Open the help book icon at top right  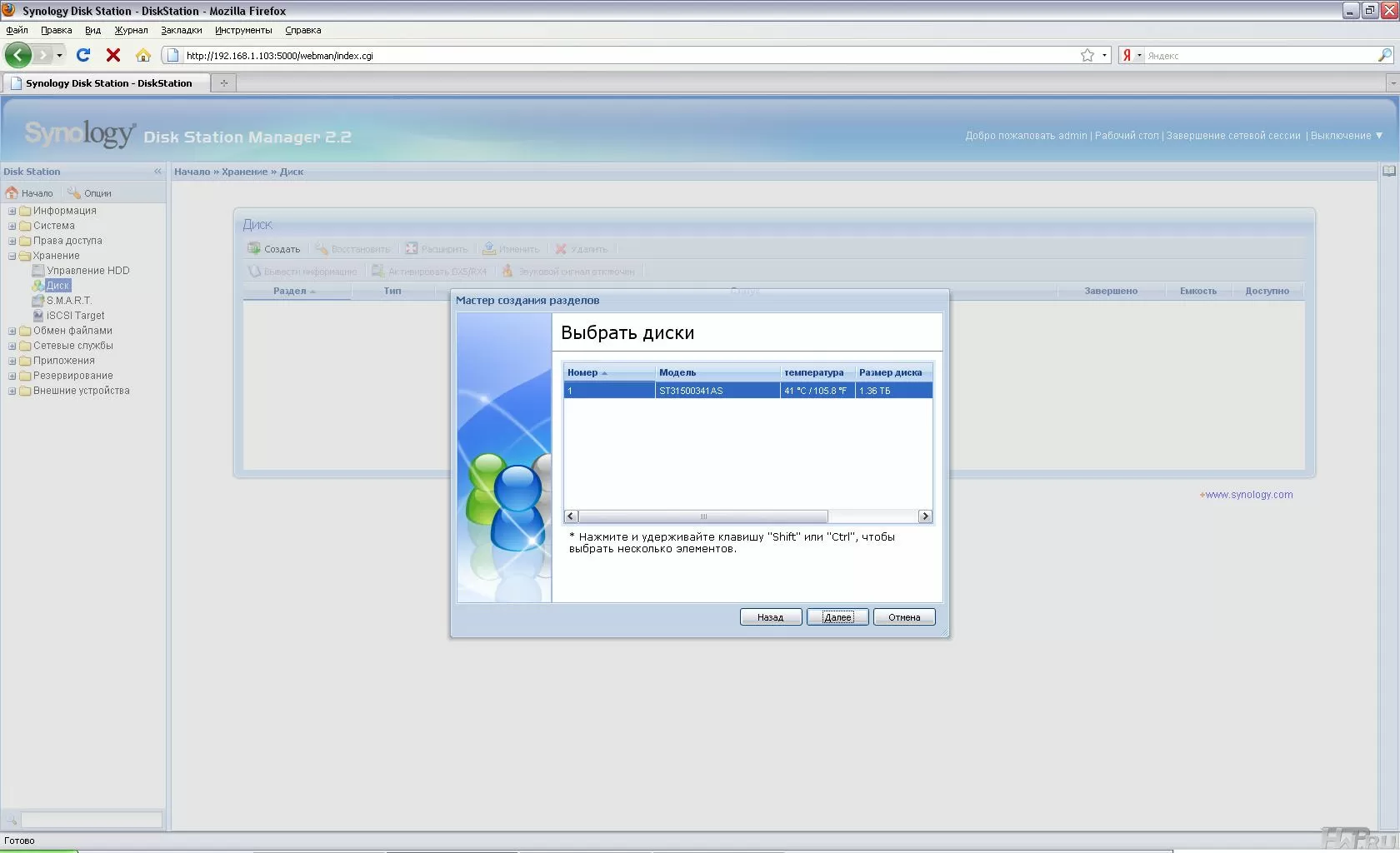(1388, 172)
